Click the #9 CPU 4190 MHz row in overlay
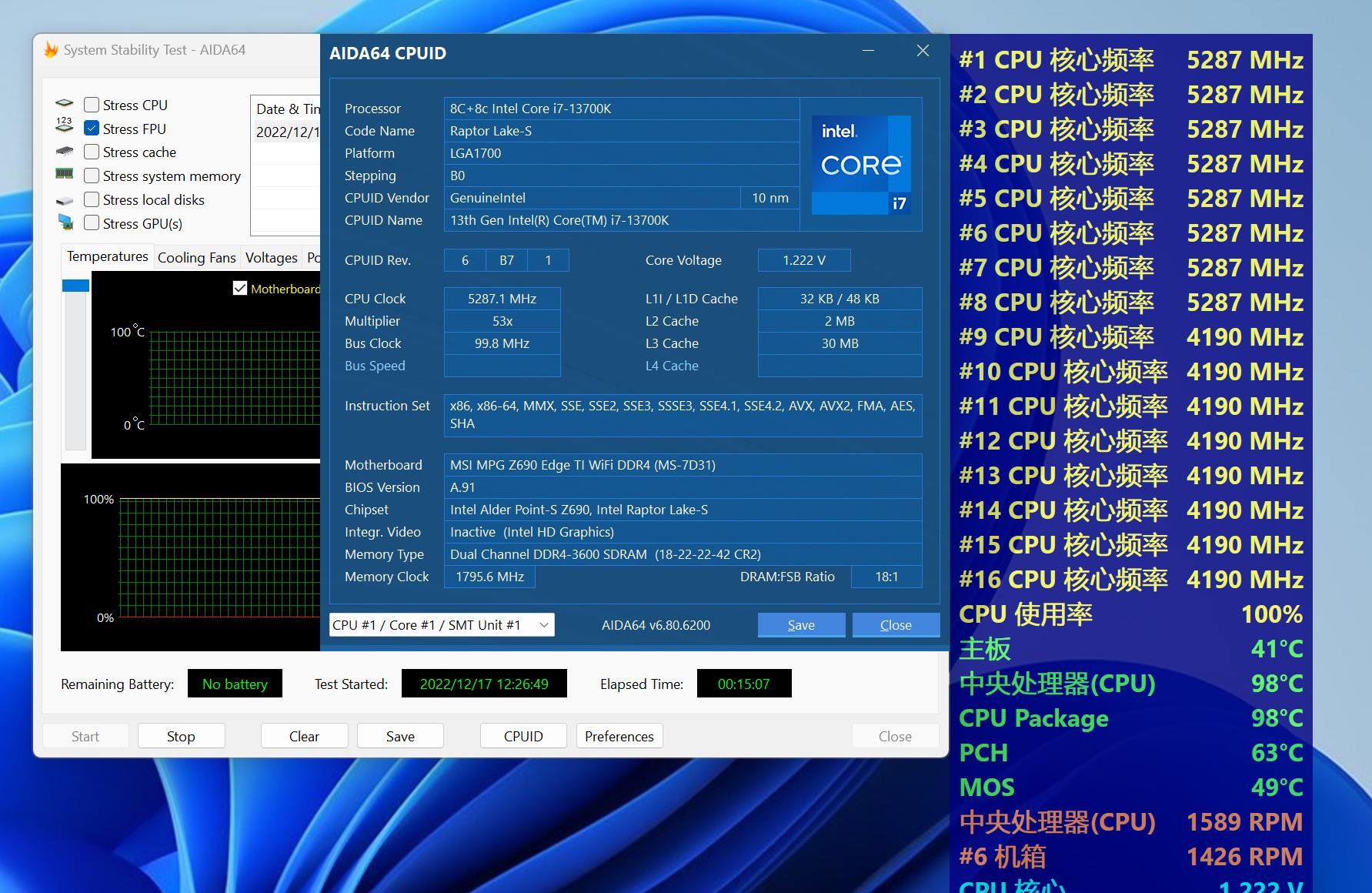This screenshot has height=893, width=1372. (1131, 337)
